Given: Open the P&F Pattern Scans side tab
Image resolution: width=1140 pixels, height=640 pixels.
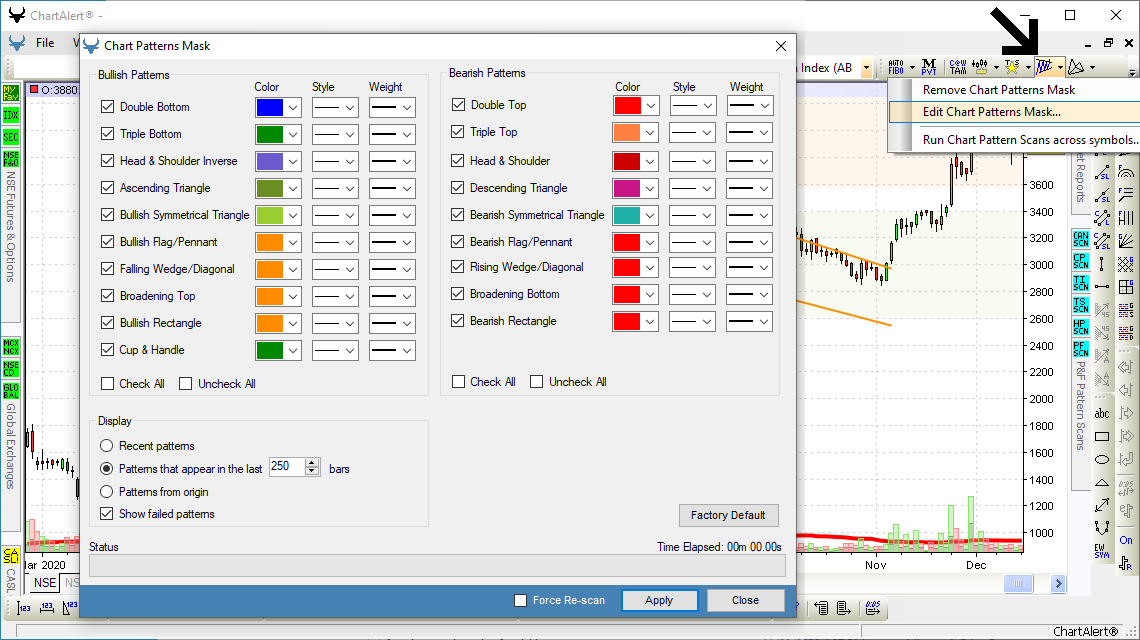Looking at the screenshot, I should point(1080,406).
